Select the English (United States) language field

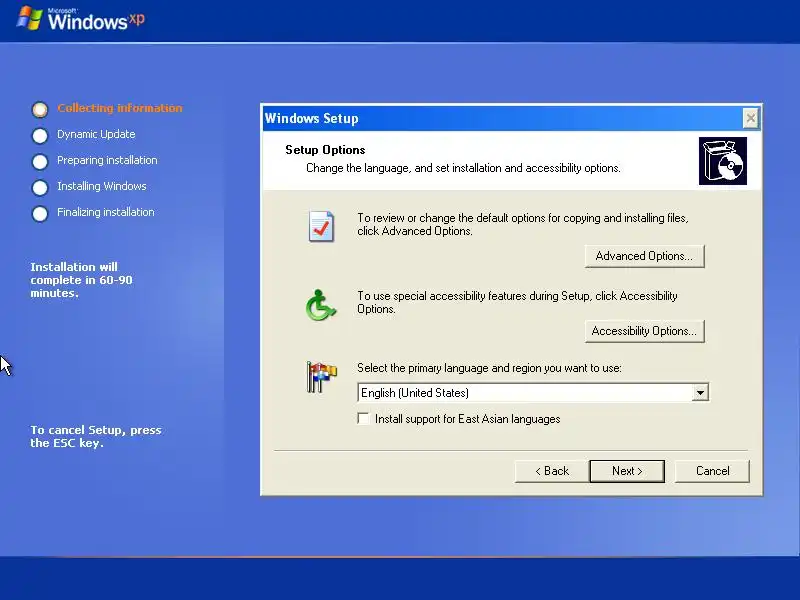533,392
